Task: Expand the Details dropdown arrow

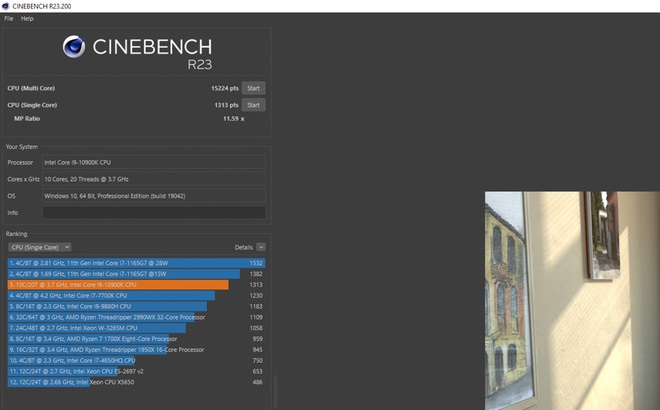Action: tap(261, 247)
